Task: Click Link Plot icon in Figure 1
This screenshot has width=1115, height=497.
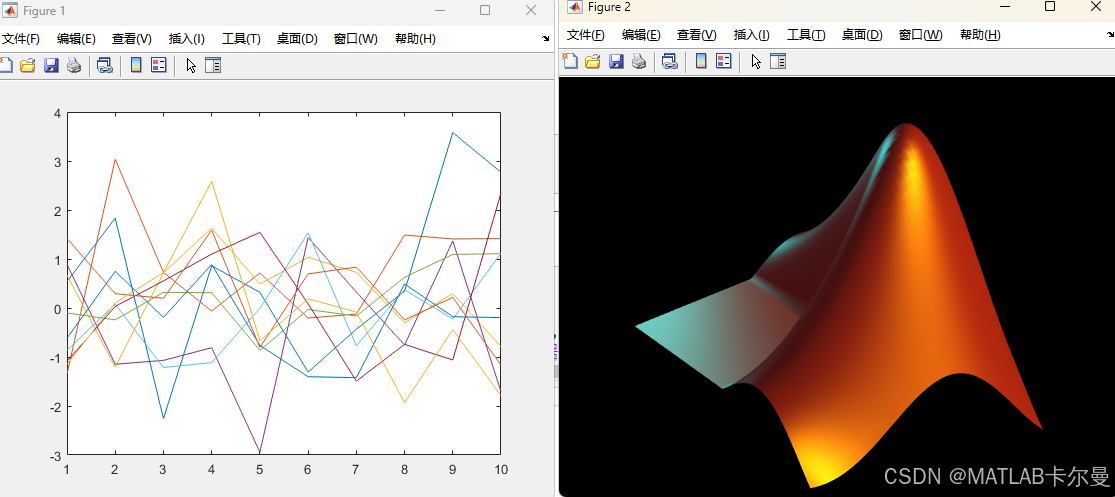Action: [x=105, y=65]
